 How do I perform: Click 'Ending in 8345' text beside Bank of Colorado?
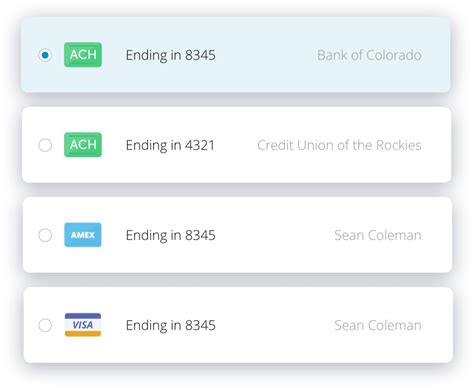(170, 55)
